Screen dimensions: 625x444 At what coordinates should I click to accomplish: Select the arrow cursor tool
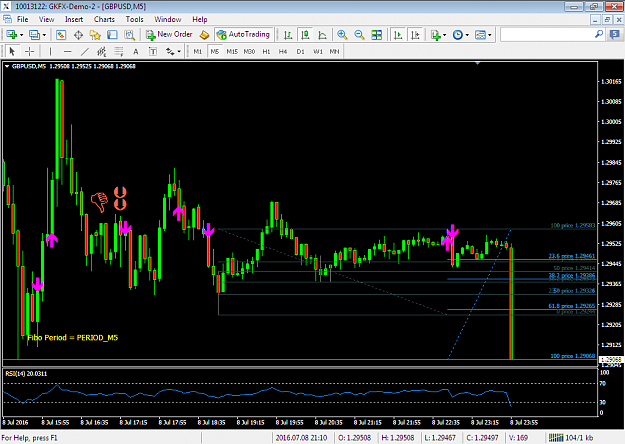[x=12, y=51]
